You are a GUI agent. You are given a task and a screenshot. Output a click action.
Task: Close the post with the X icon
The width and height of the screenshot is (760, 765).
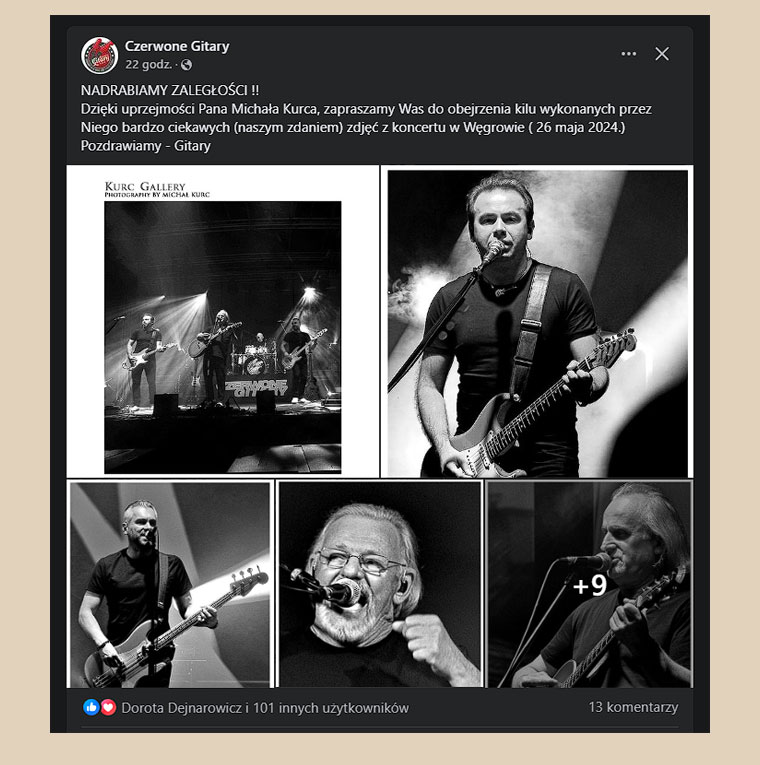pyautogui.click(x=661, y=54)
